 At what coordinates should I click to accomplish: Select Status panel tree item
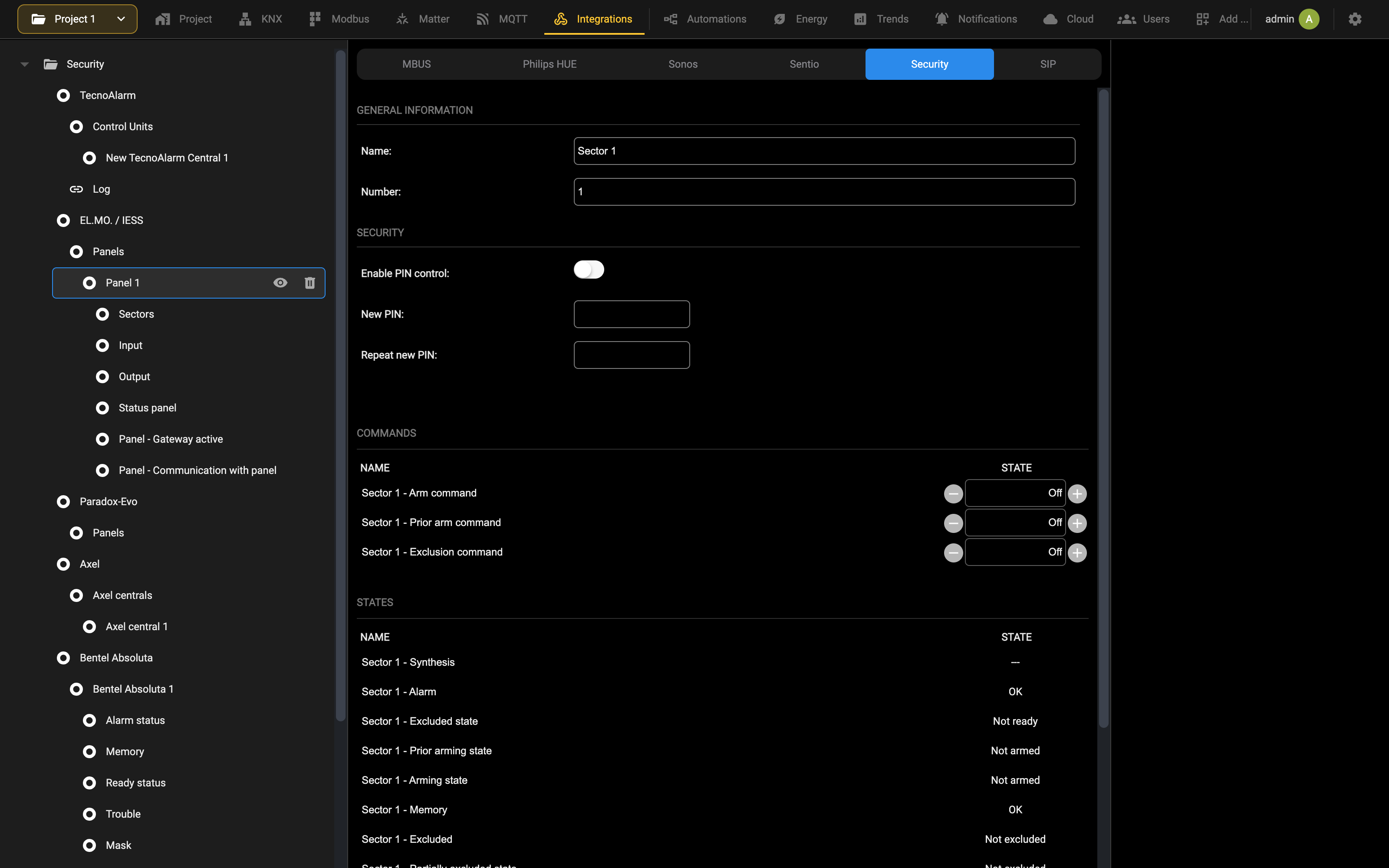pos(148,408)
